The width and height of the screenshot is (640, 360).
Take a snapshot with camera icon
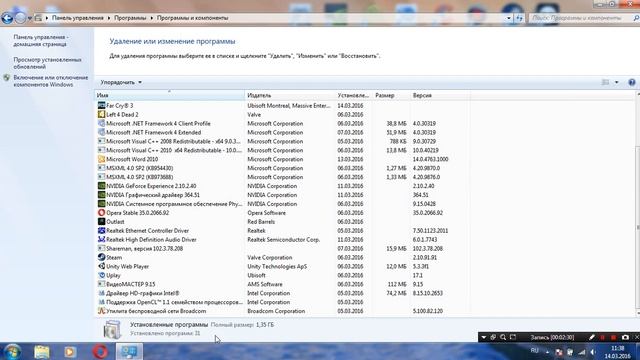coord(625,337)
